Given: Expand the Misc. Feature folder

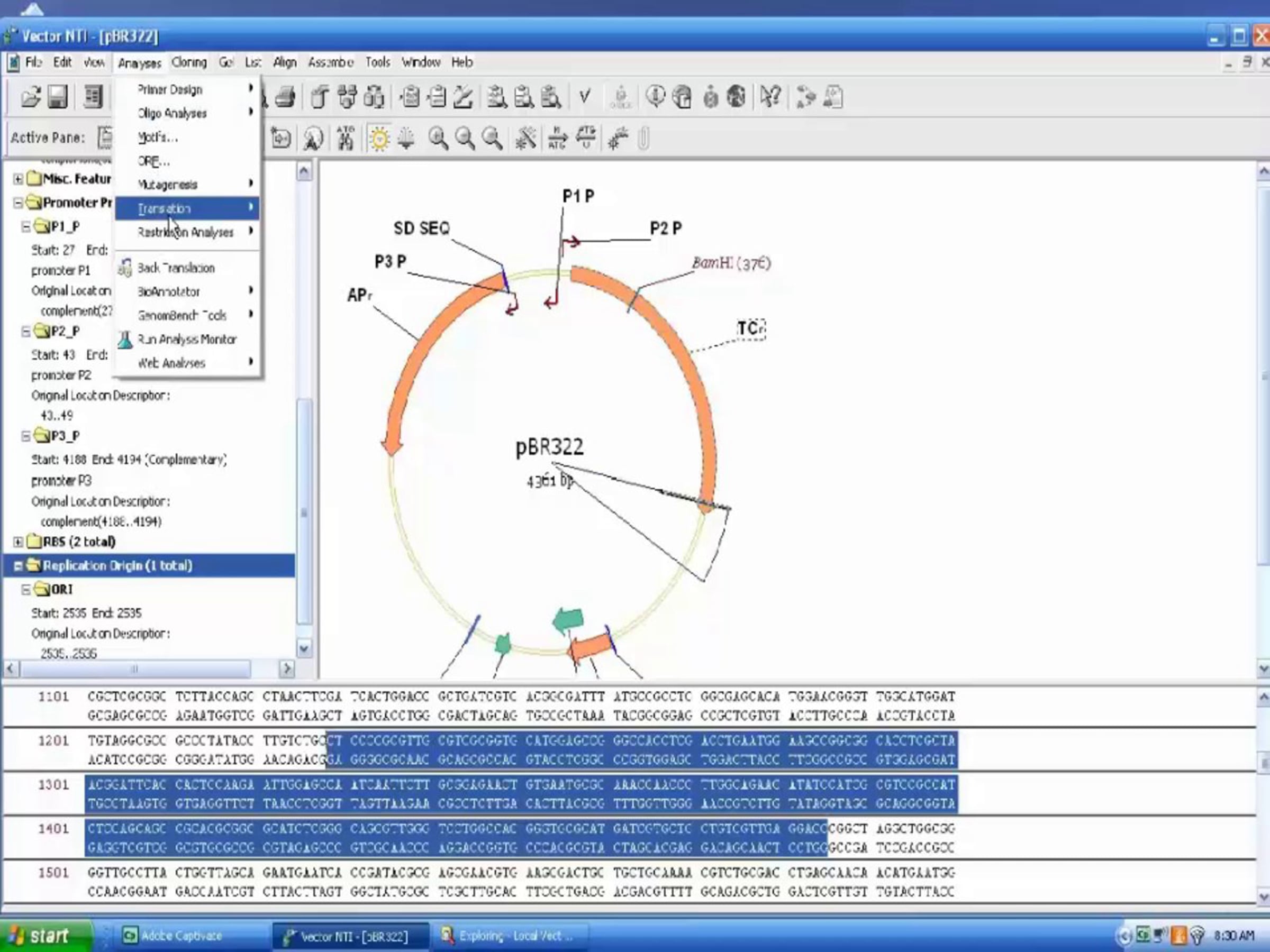Looking at the screenshot, I should tap(19, 179).
